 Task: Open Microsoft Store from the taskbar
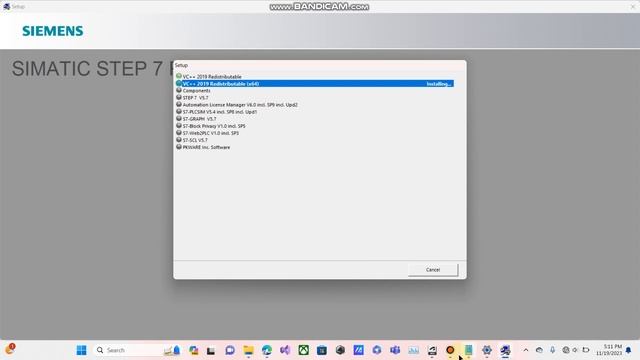click(322, 350)
